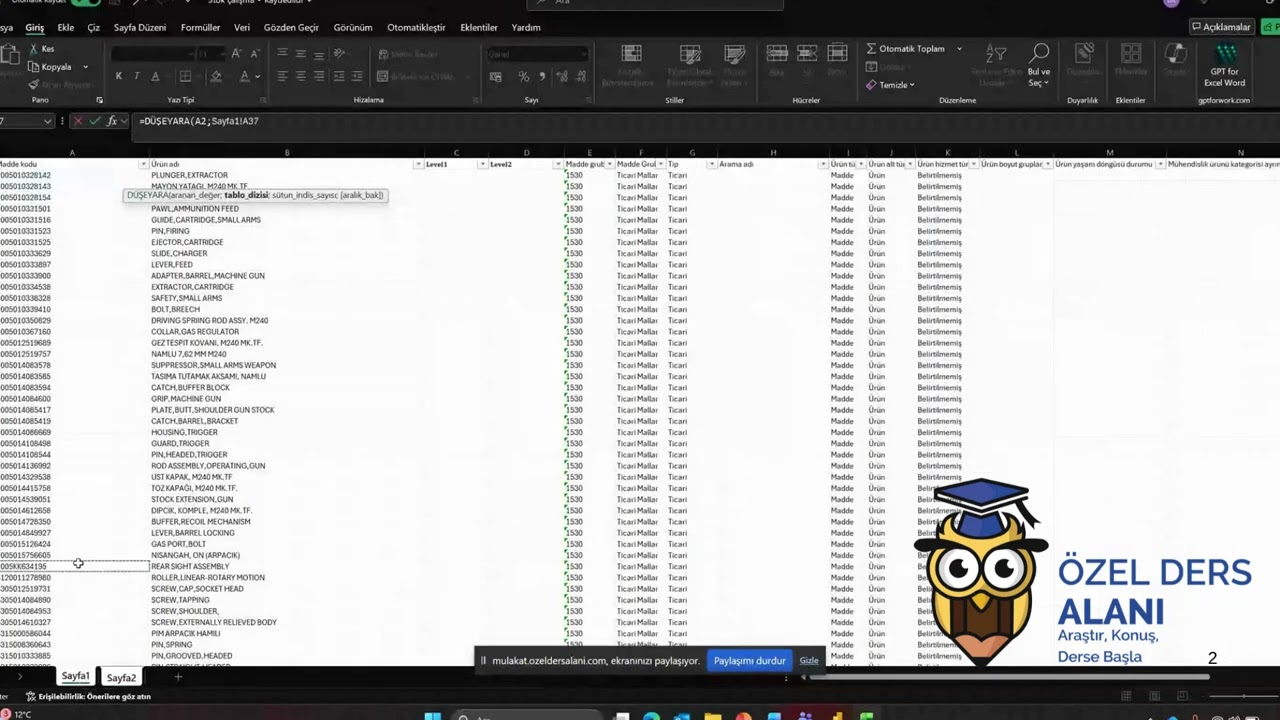Click the fx insert function icon
This screenshot has height=720, width=1280.
pyautogui.click(x=112, y=121)
